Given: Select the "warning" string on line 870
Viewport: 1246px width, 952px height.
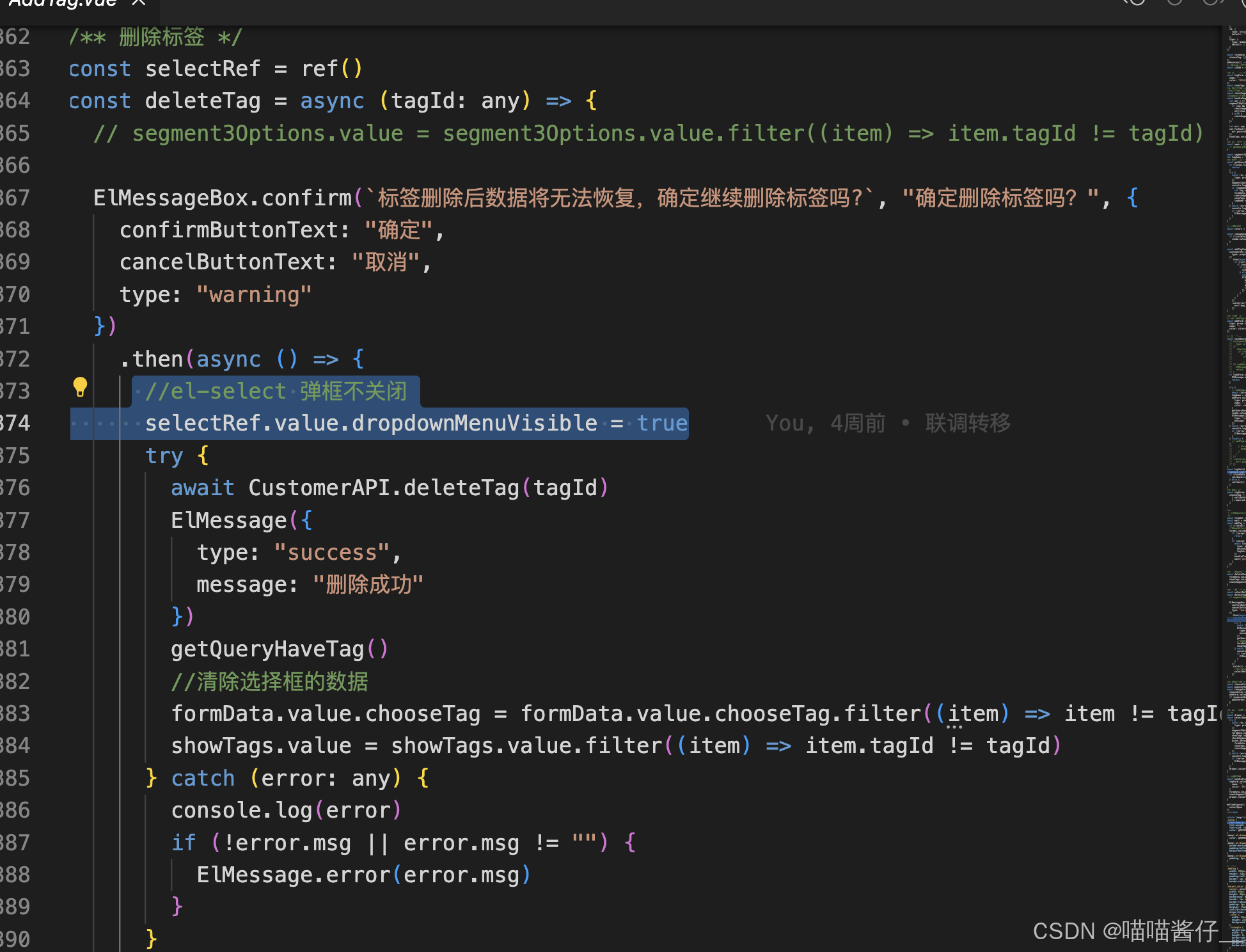Looking at the screenshot, I should pyautogui.click(x=254, y=294).
